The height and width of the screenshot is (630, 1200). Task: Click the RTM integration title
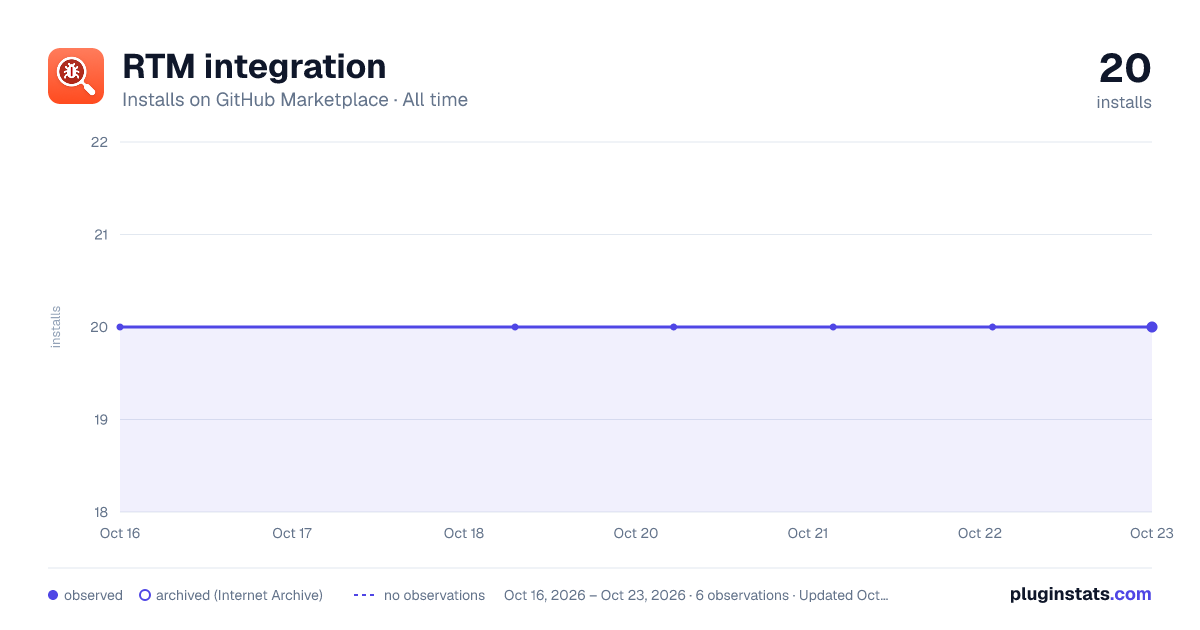click(x=254, y=66)
